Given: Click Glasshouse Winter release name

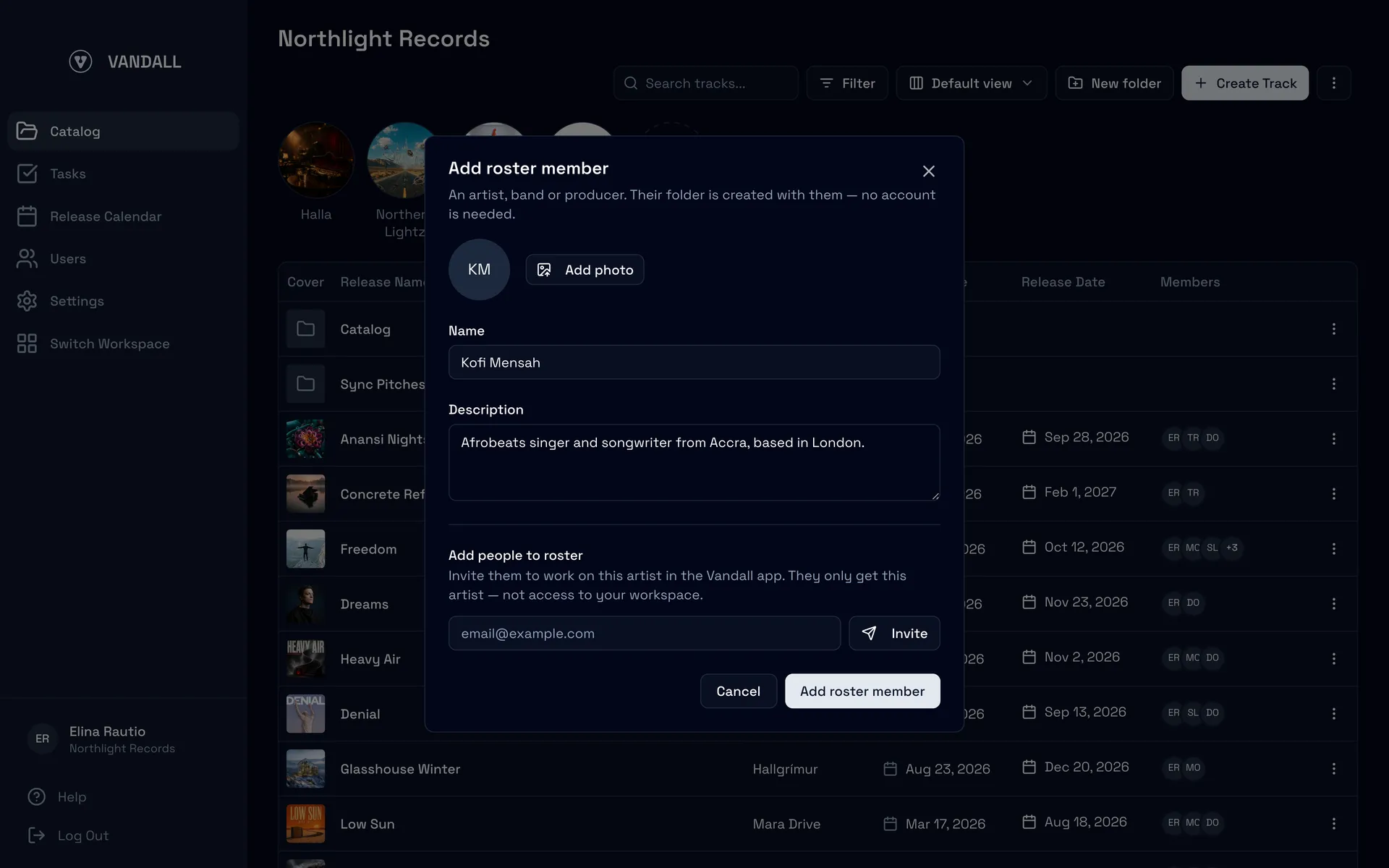Looking at the screenshot, I should [400, 769].
